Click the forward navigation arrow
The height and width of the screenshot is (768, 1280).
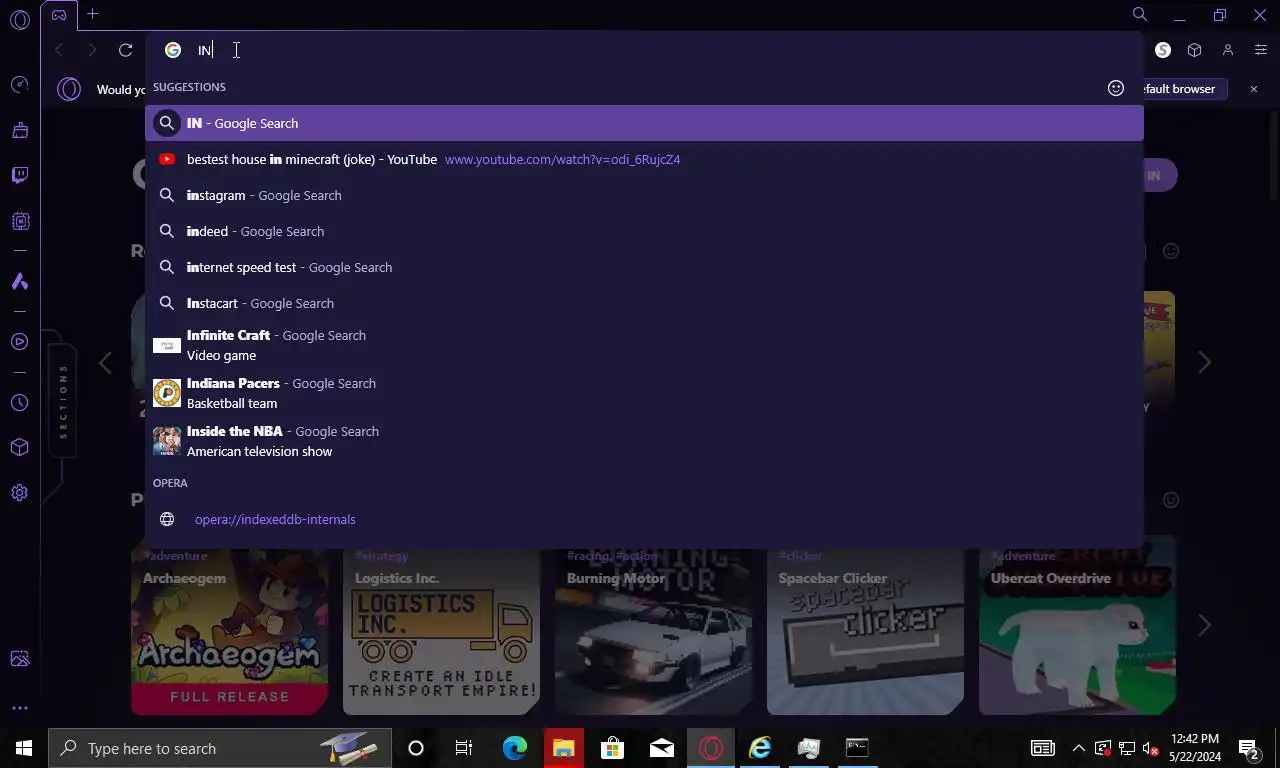92,50
